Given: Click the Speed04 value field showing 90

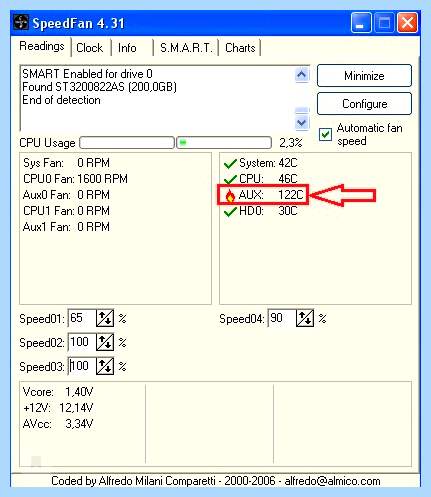Looking at the screenshot, I should (282, 318).
